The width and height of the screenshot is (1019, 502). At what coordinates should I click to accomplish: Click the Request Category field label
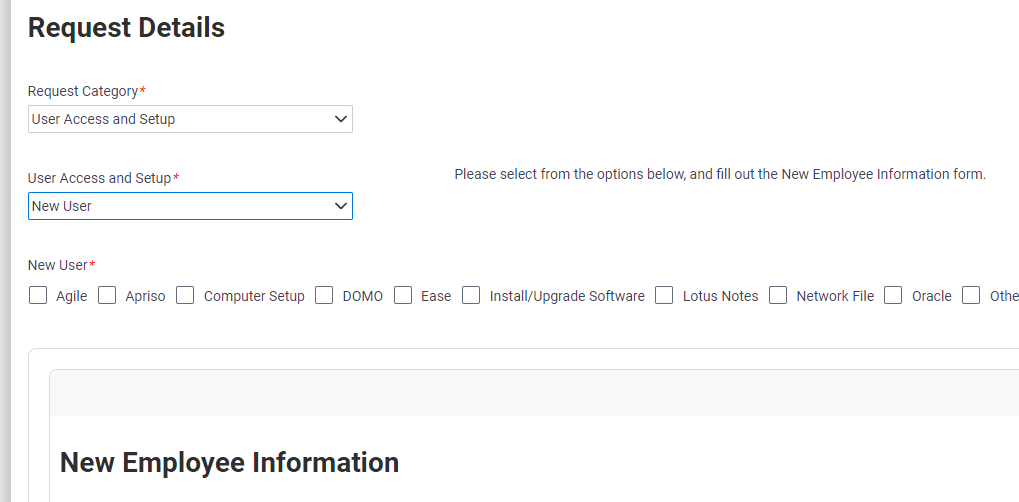coord(83,91)
